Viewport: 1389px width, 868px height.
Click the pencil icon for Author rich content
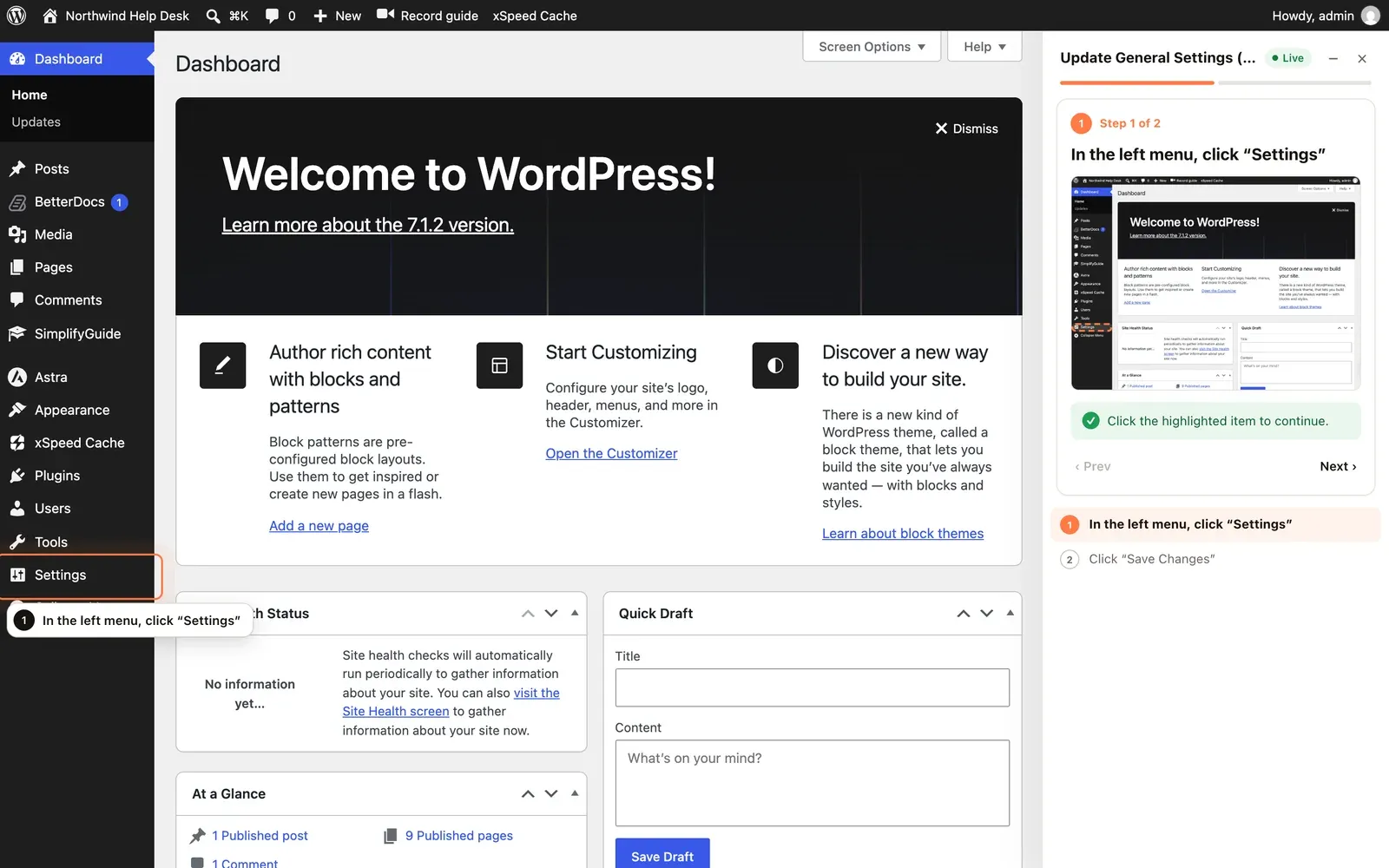pyautogui.click(x=222, y=365)
